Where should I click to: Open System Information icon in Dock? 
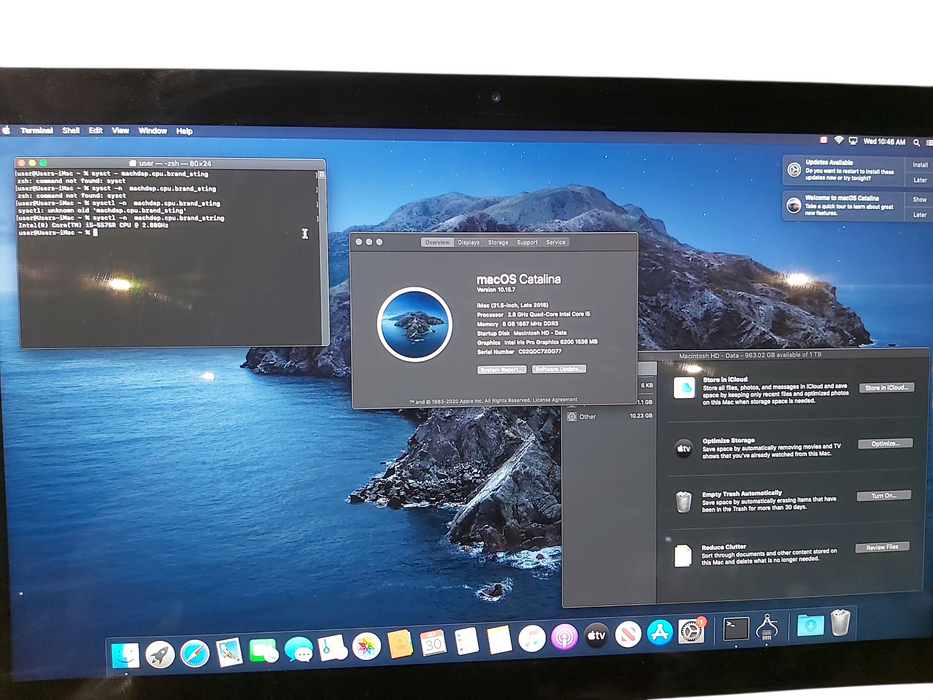click(767, 627)
